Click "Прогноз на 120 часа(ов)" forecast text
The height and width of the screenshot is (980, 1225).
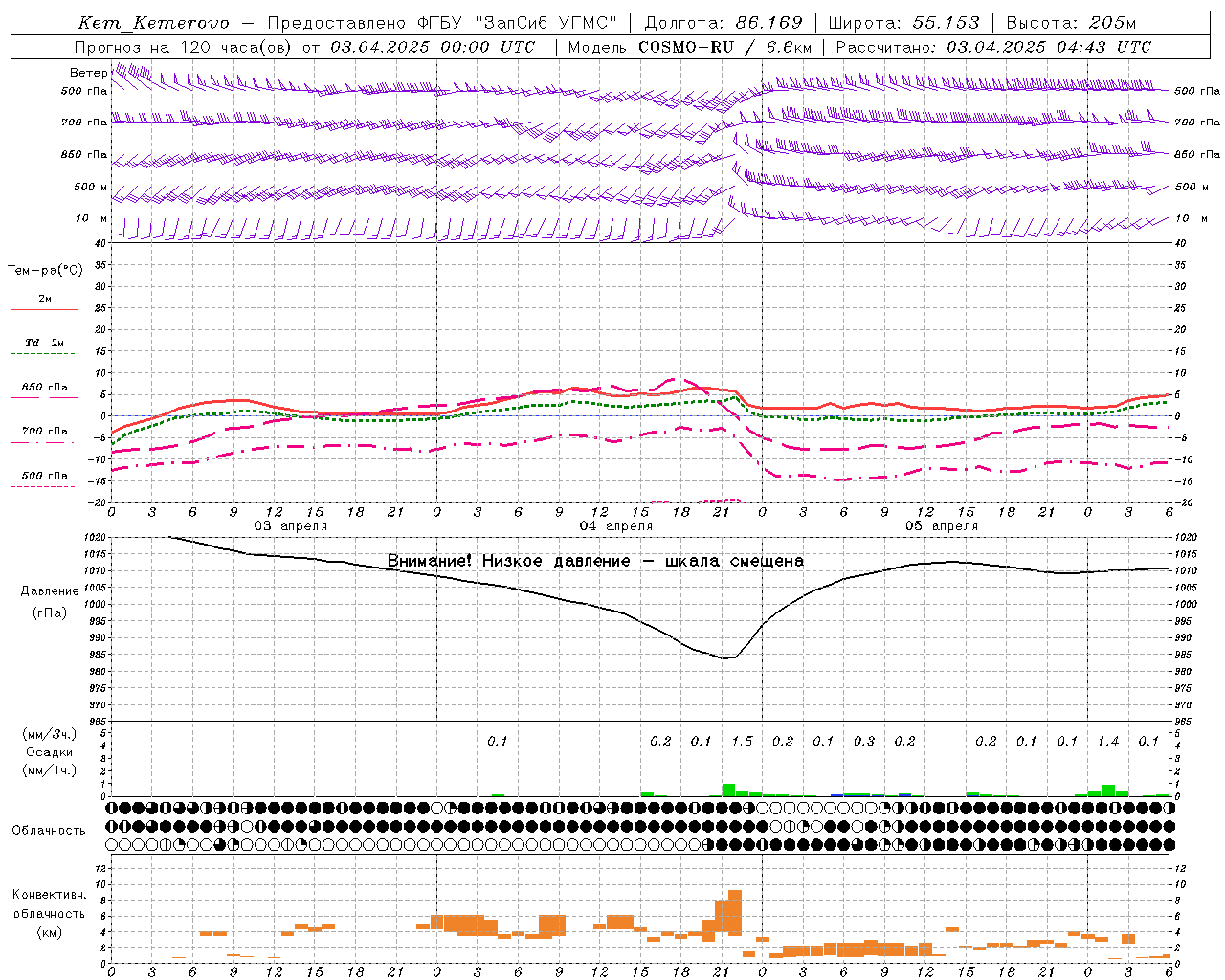tap(184, 47)
